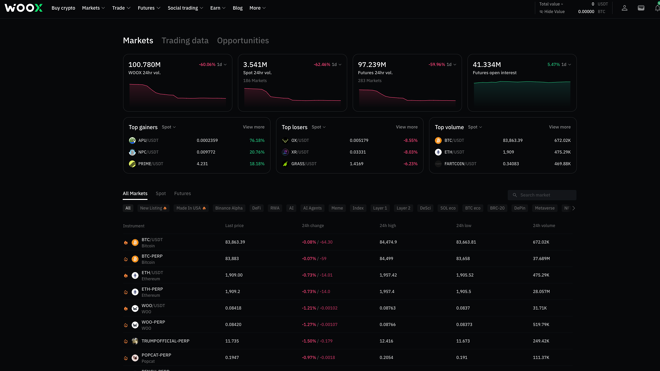Screen dimensions: 660x371
Task: Click XR coin icon in Top losers
Action: coord(285,152)
